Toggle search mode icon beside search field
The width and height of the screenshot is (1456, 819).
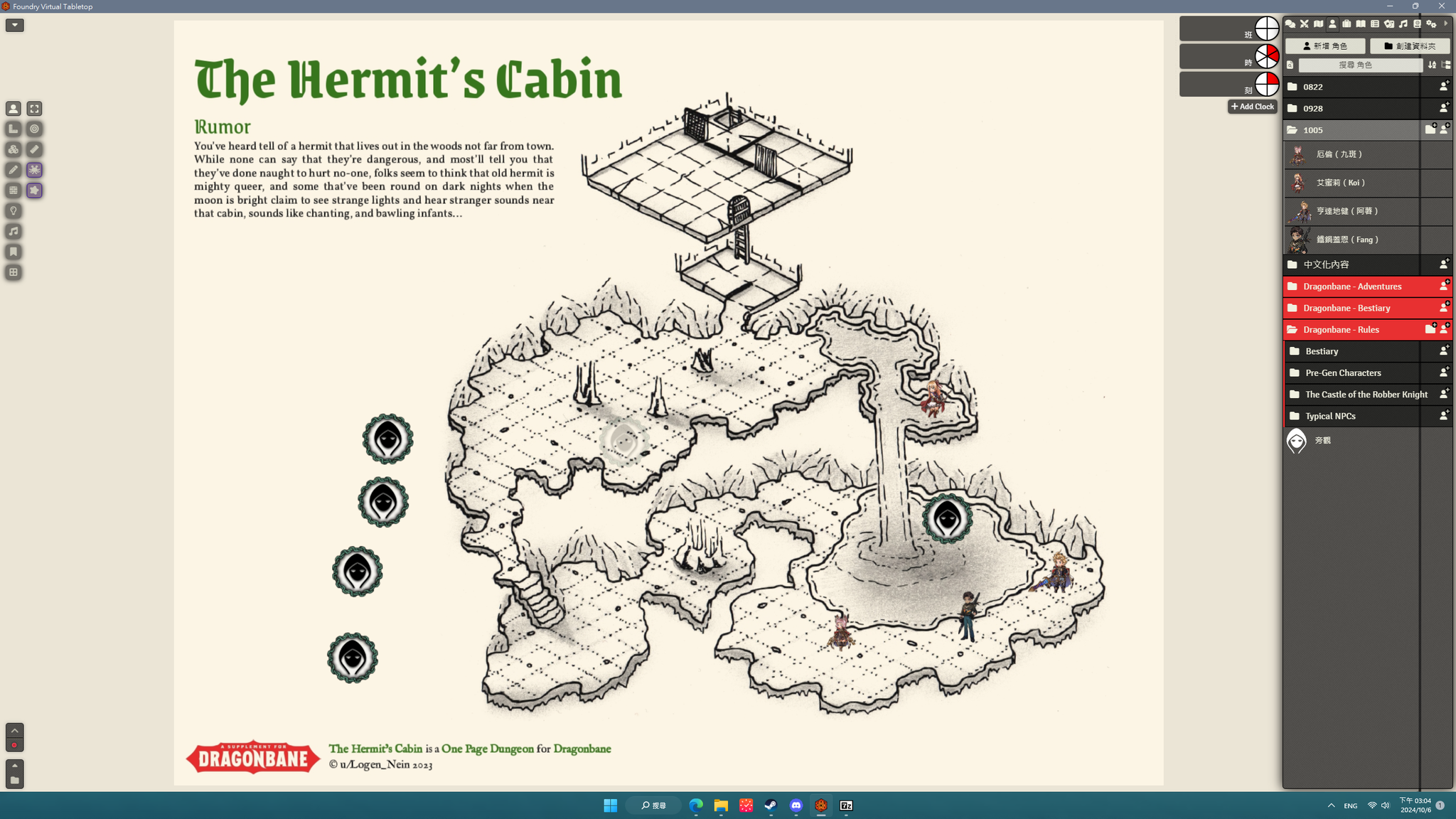tap(1290, 65)
